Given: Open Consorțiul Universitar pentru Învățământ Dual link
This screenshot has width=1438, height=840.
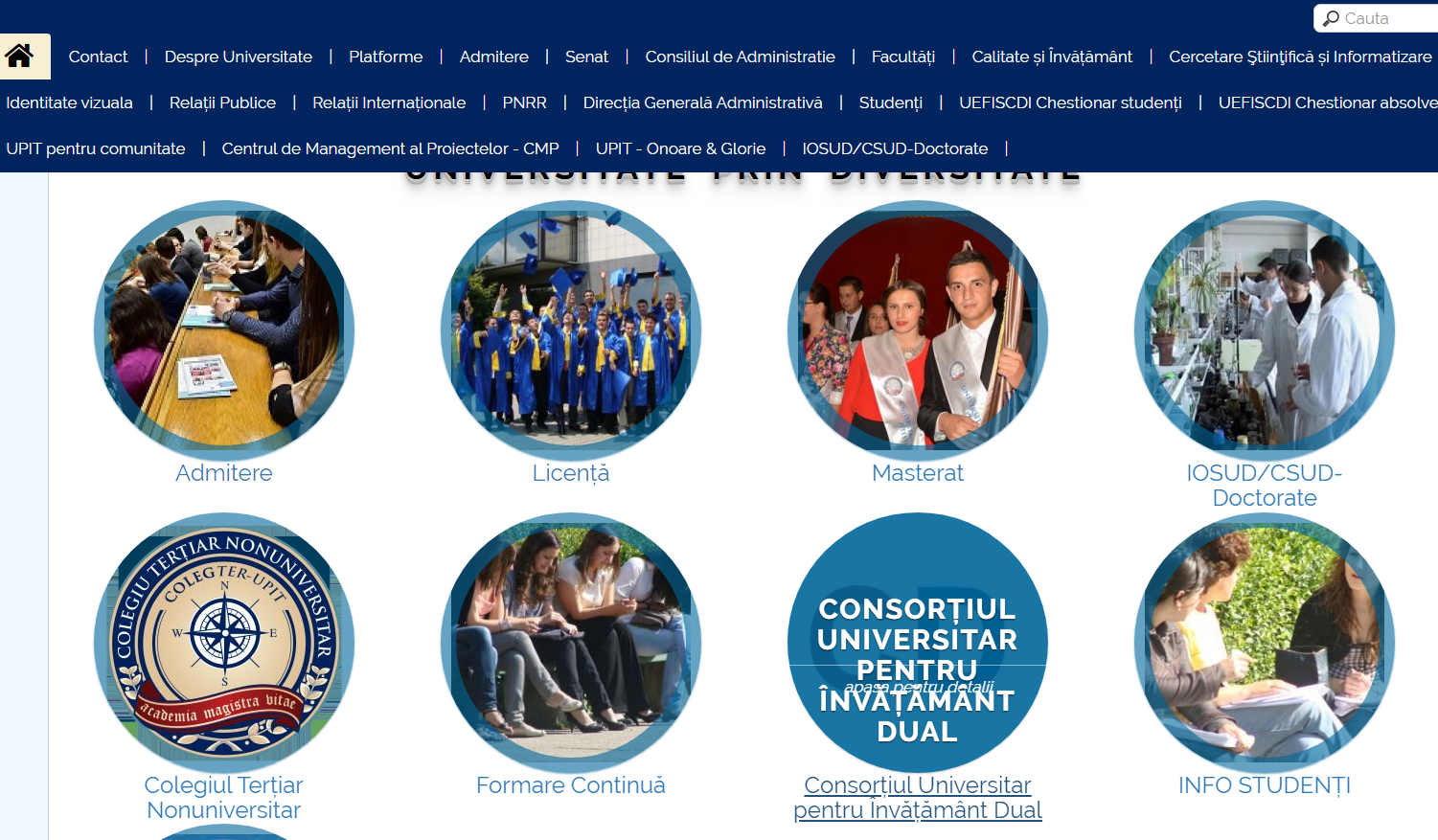Looking at the screenshot, I should click(918, 798).
